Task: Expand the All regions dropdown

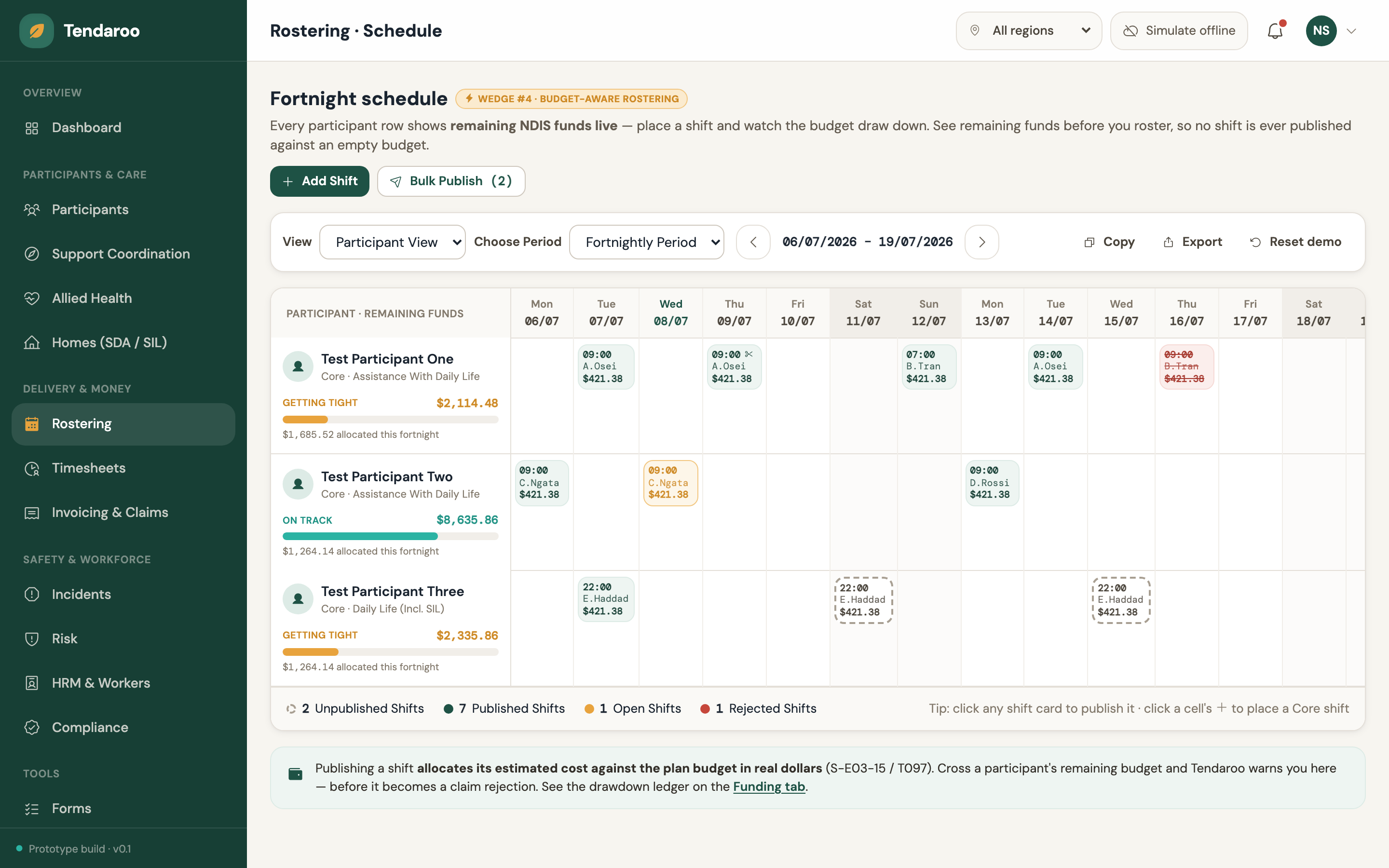Action: pyautogui.click(x=1029, y=31)
